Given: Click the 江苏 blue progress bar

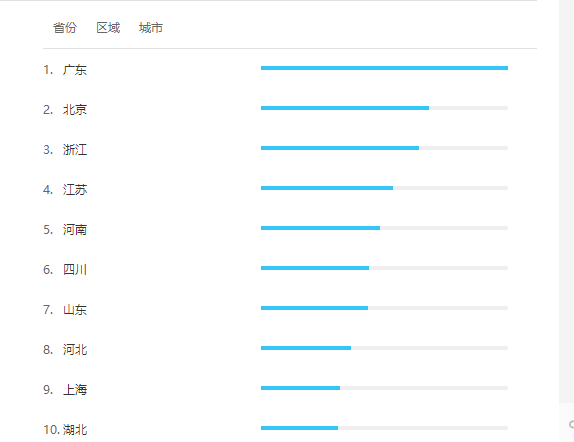Looking at the screenshot, I should [327, 188].
